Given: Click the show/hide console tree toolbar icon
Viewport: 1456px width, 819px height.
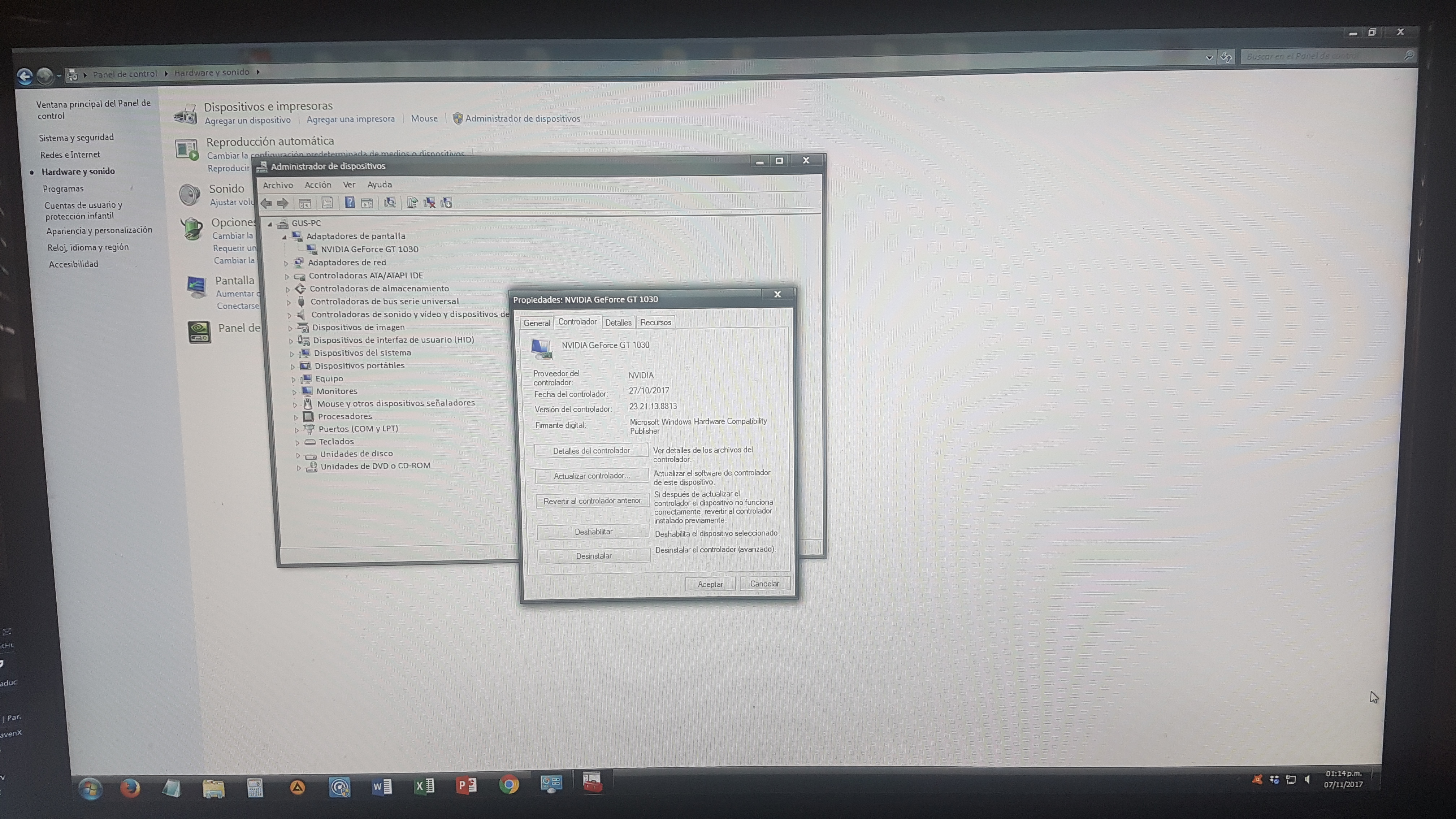Looking at the screenshot, I should click(x=305, y=203).
